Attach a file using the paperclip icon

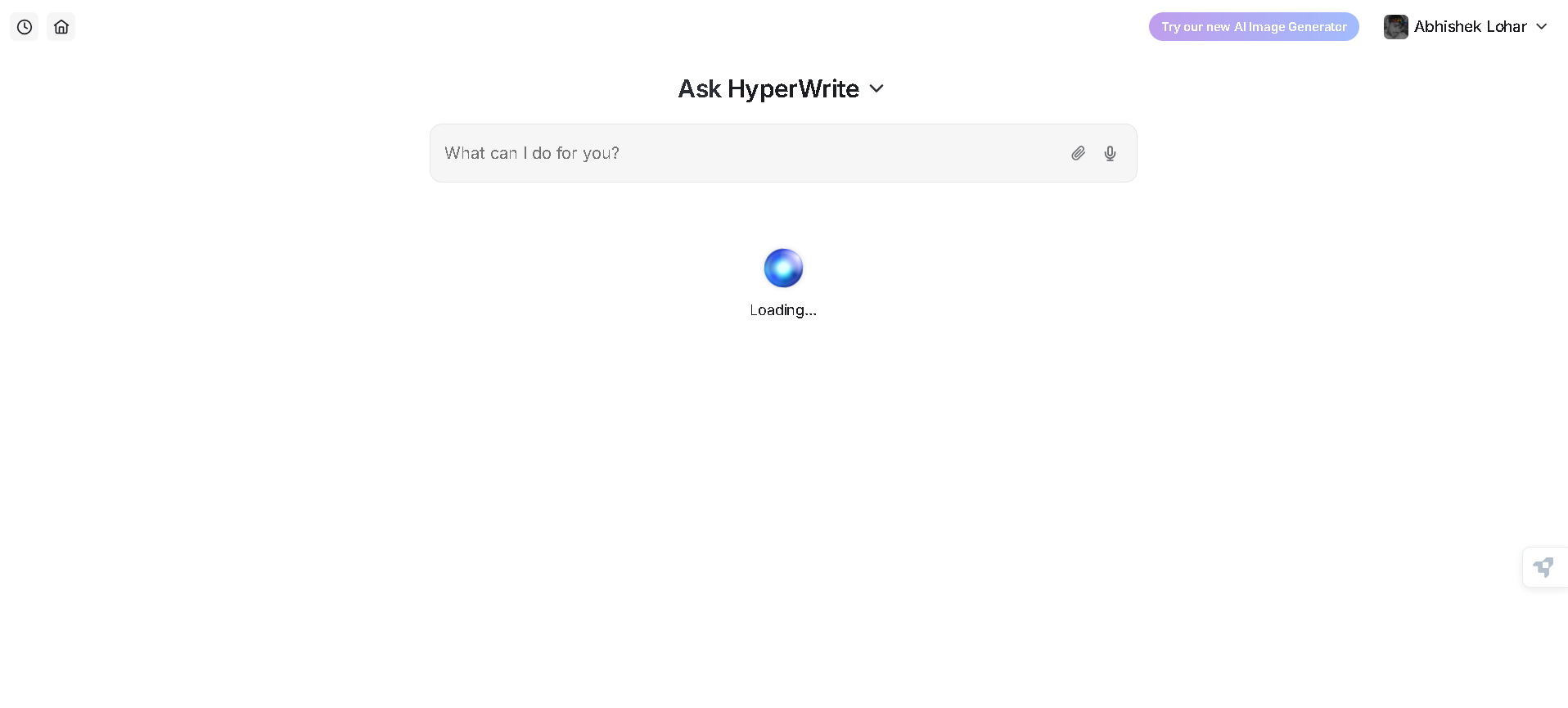point(1079,153)
